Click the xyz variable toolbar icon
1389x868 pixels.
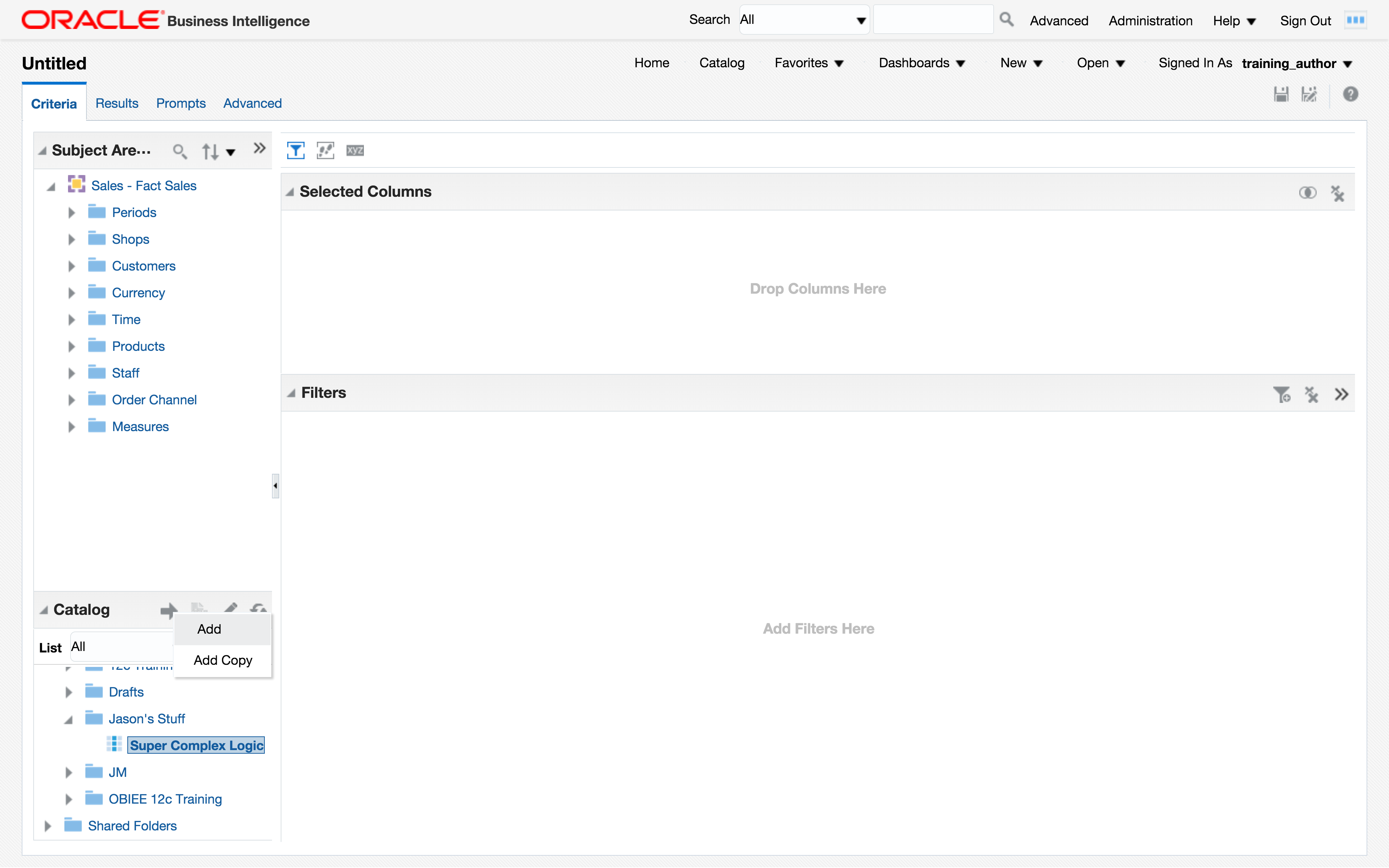coord(355,150)
